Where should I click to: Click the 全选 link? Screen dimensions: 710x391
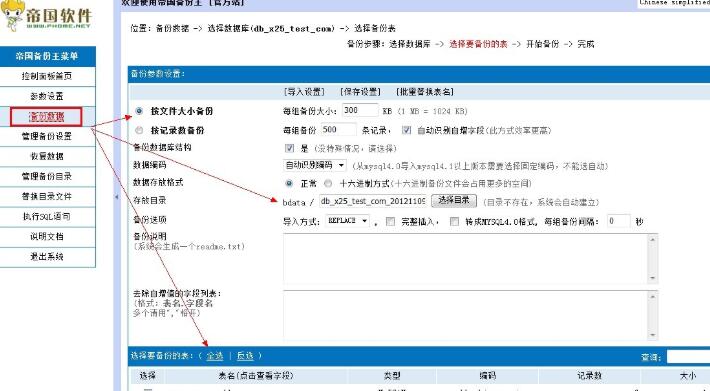pyautogui.click(x=215, y=356)
